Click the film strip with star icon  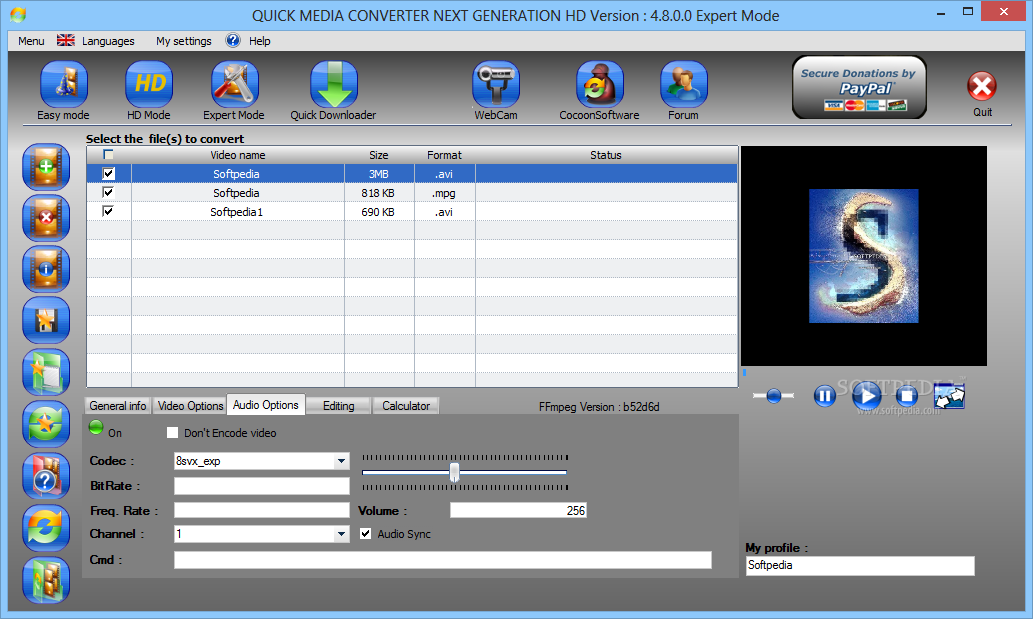pos(46,321)
